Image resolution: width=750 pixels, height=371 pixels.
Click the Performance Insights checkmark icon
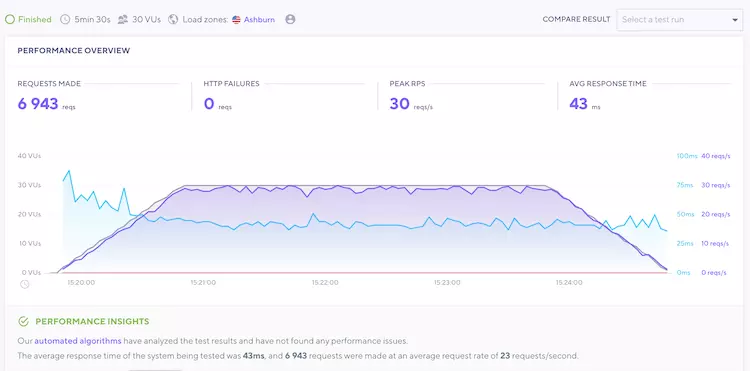23,321
